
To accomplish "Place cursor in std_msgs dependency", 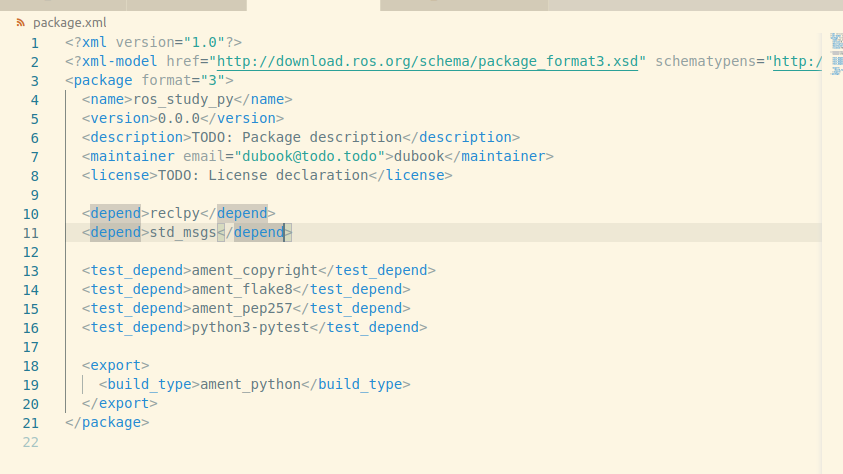I will click(x=183, y=232).
